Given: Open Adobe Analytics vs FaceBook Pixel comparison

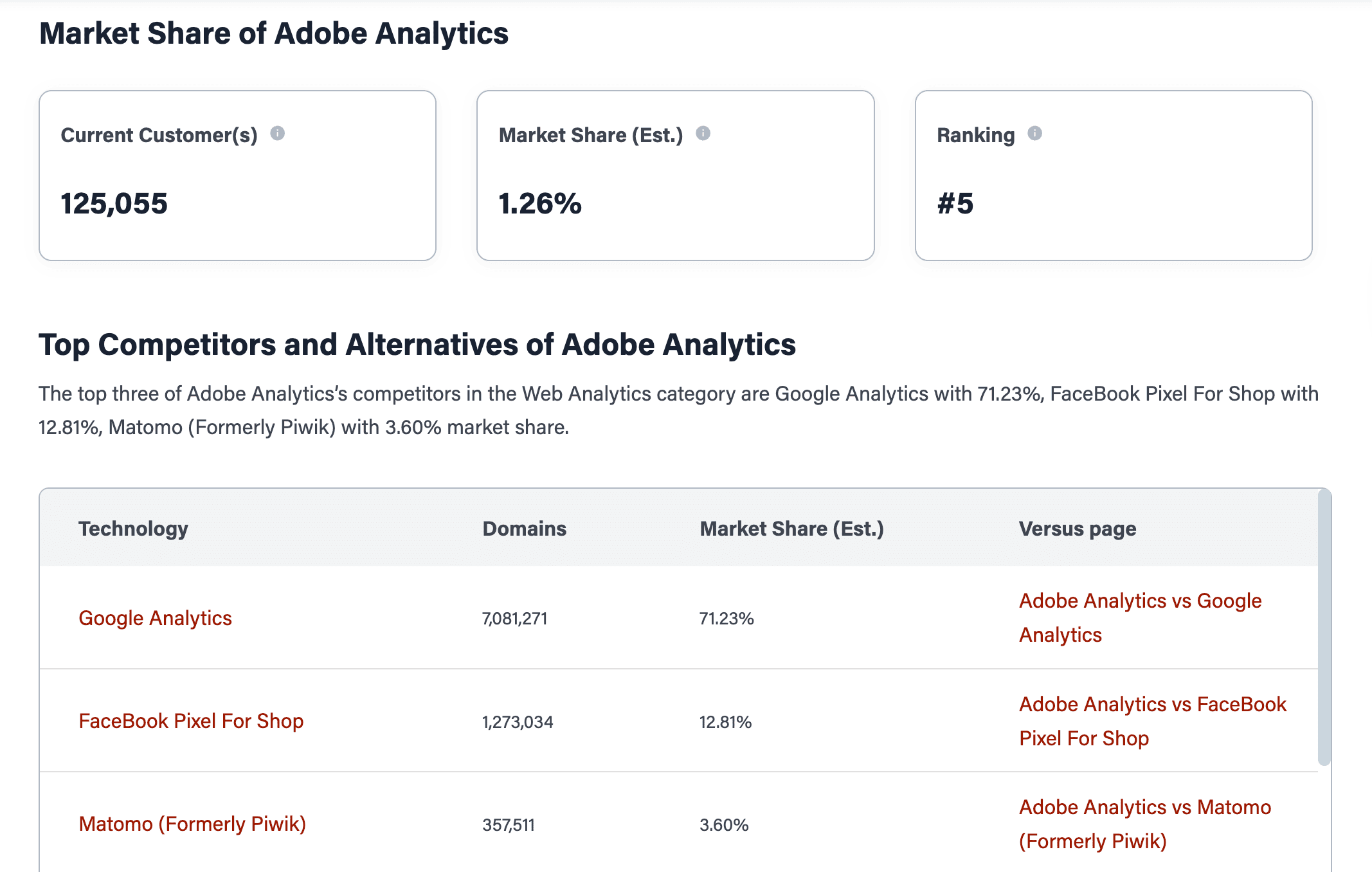Looking at the screenshot, I should tap(1152, 721).
